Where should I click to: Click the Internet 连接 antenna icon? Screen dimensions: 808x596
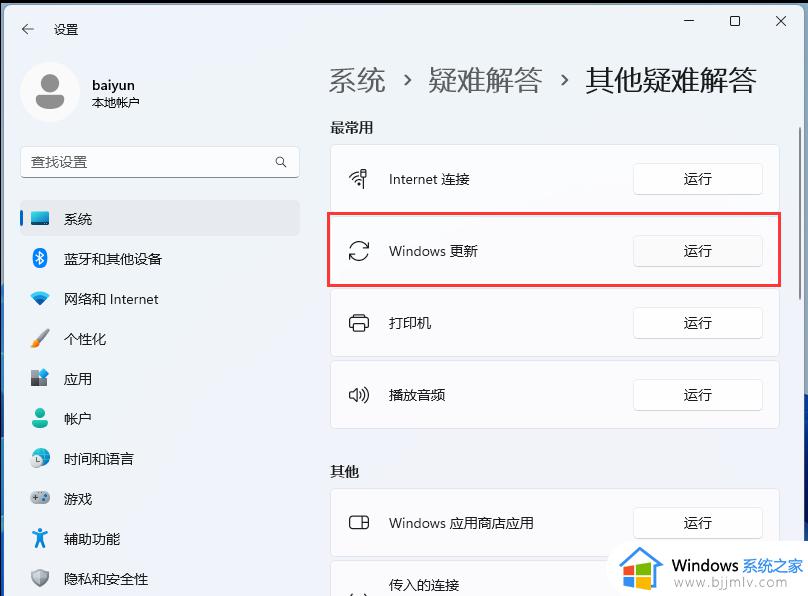359,179
